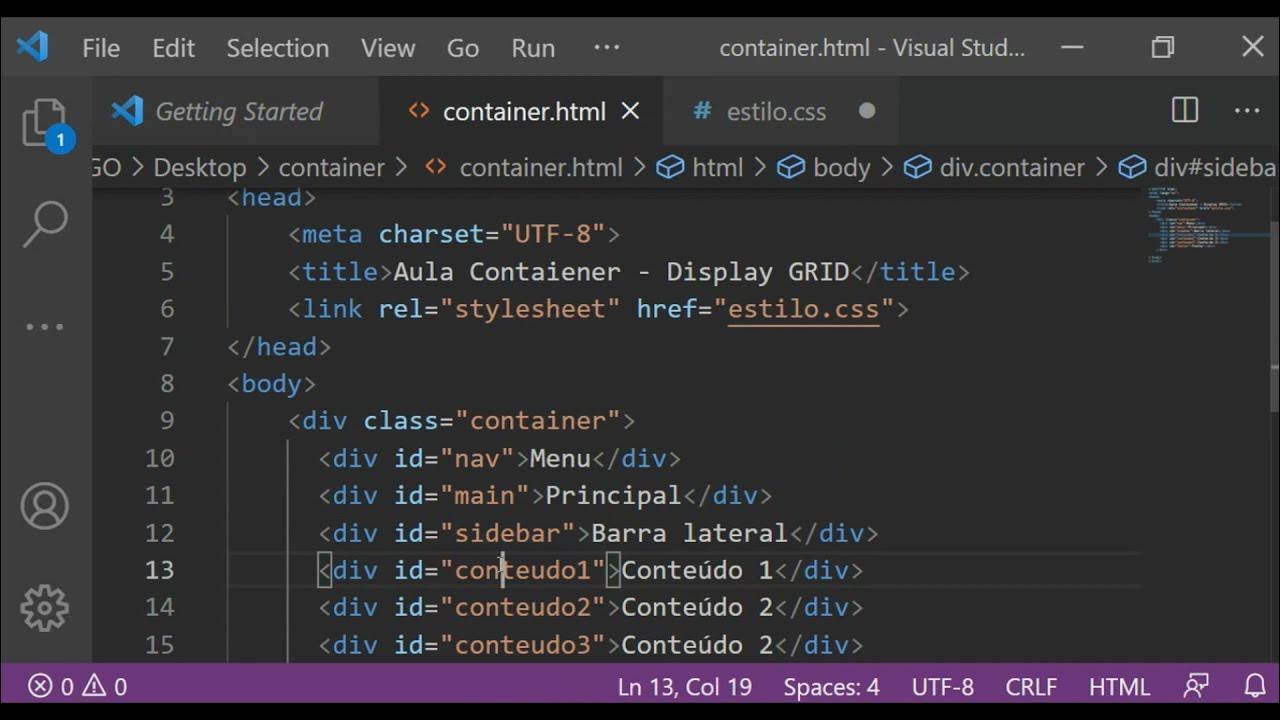Click the feedback icon in status bar
This screenshot has width=1280, height=720.
pos(1196,687)
